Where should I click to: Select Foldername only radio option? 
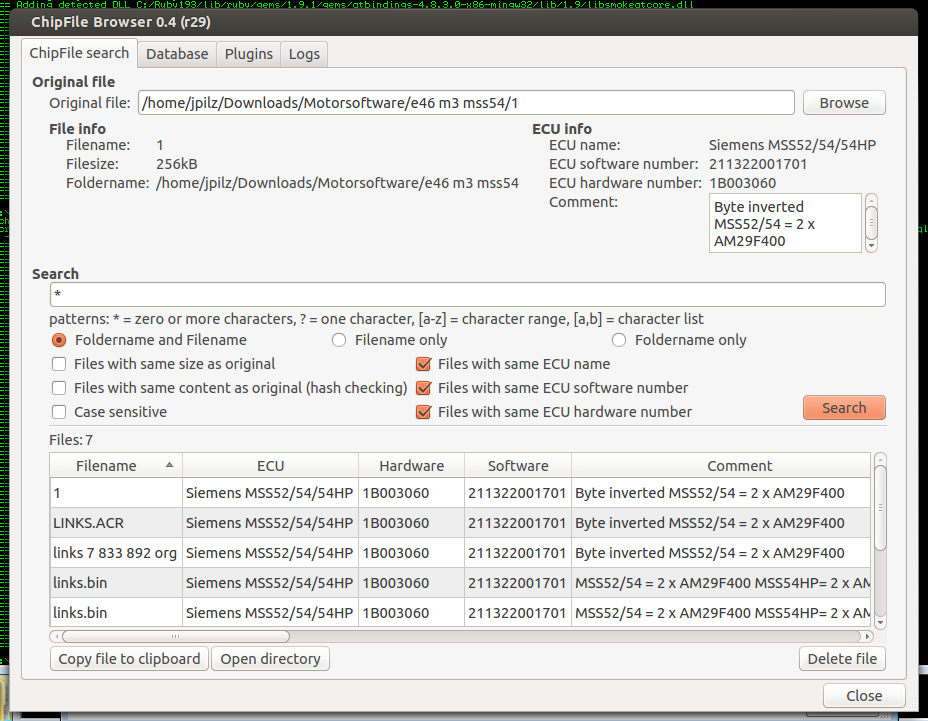[679, 340]
